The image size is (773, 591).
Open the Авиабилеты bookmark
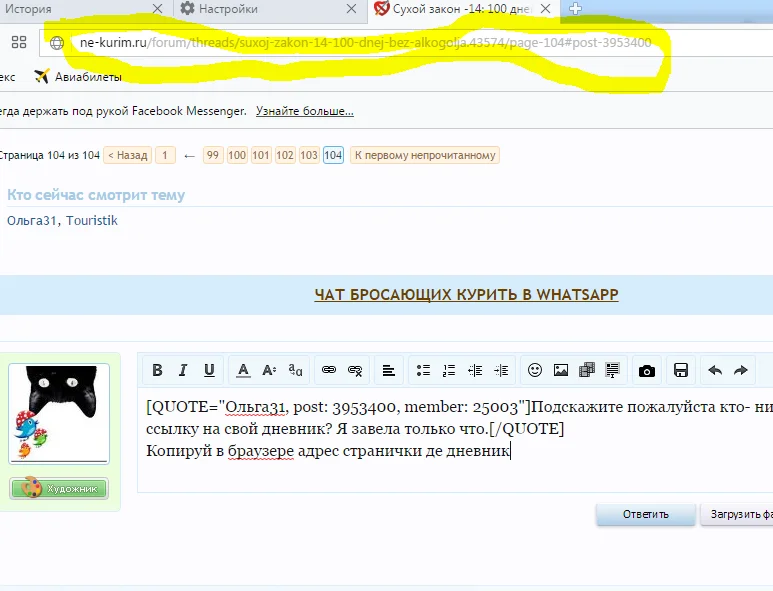click(x=78, y=77)
